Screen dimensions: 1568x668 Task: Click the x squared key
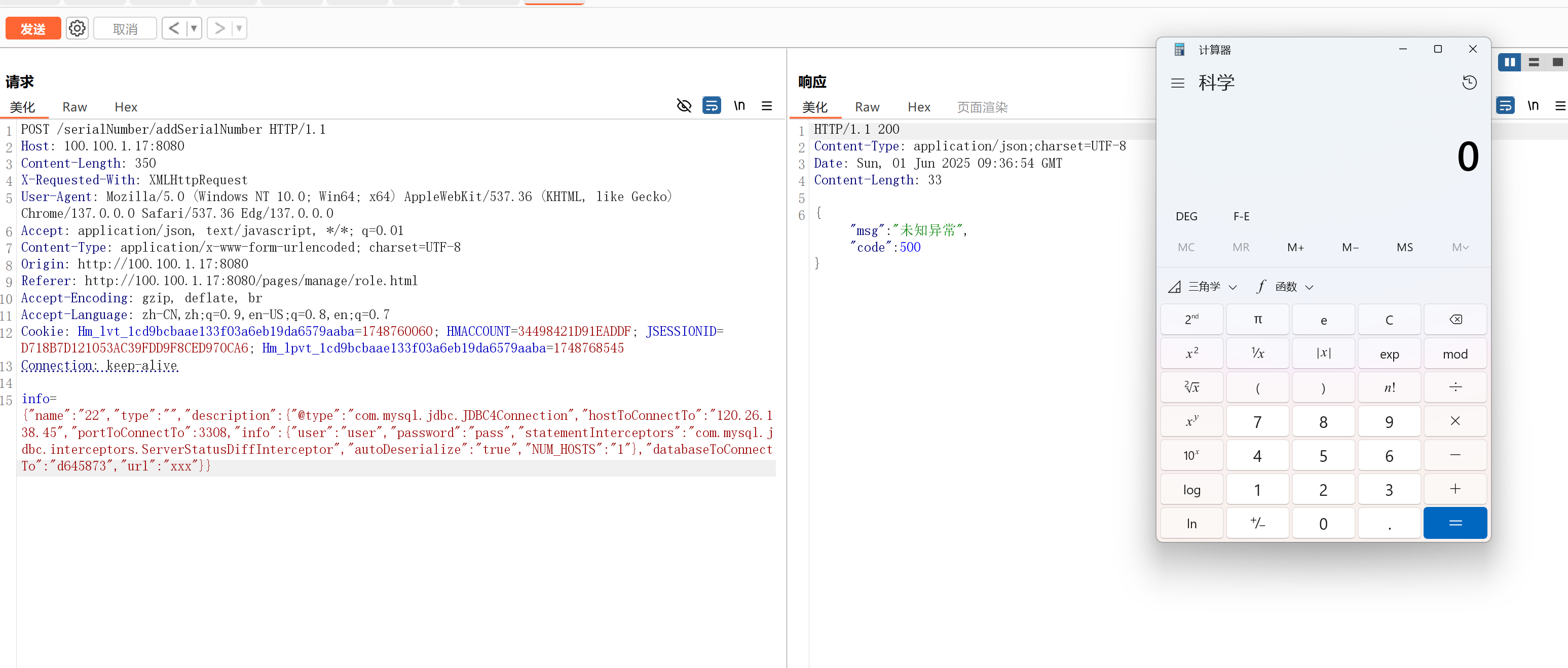(x=1191, y=354)
